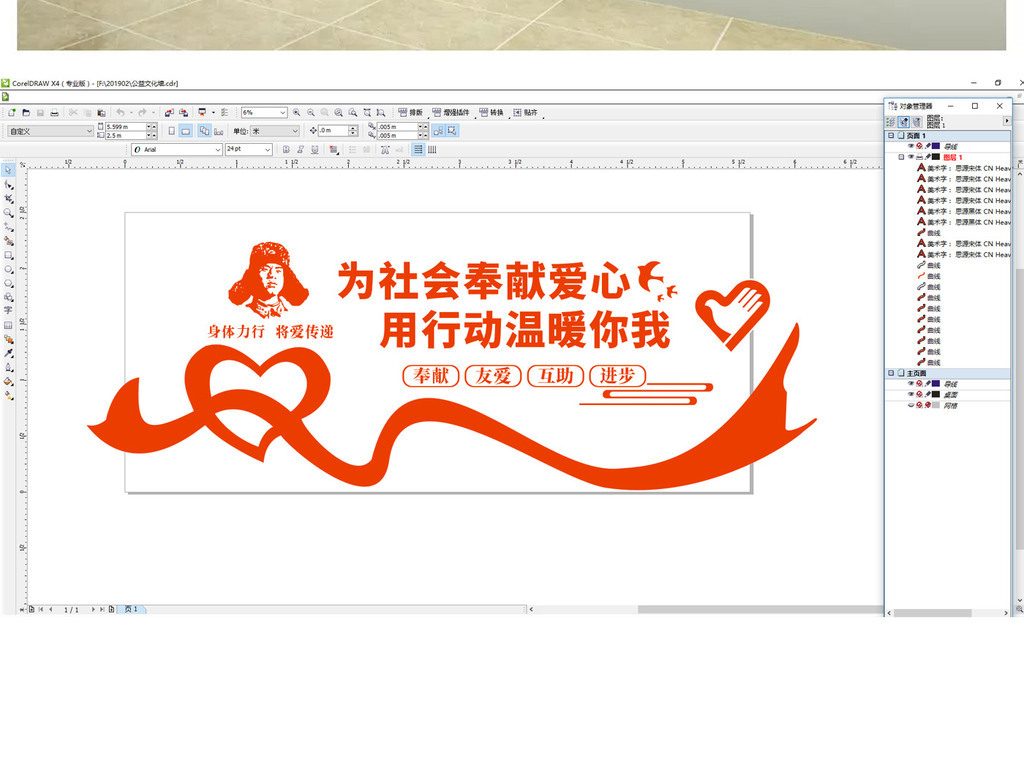Toggle visibility eye of 图层 1
Image resolution: width=1024 pixels, height=768 pixels.
tap(910, 157)
